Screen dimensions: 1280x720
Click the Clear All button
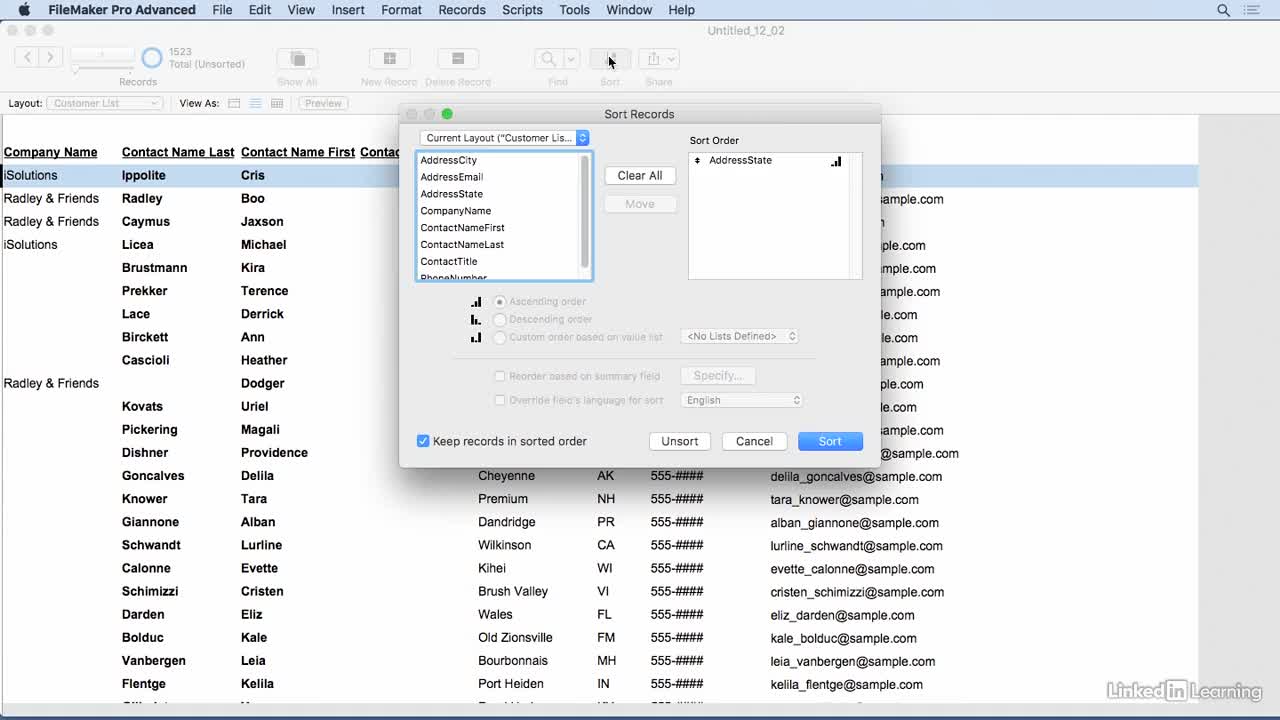[x=640, y=175]
